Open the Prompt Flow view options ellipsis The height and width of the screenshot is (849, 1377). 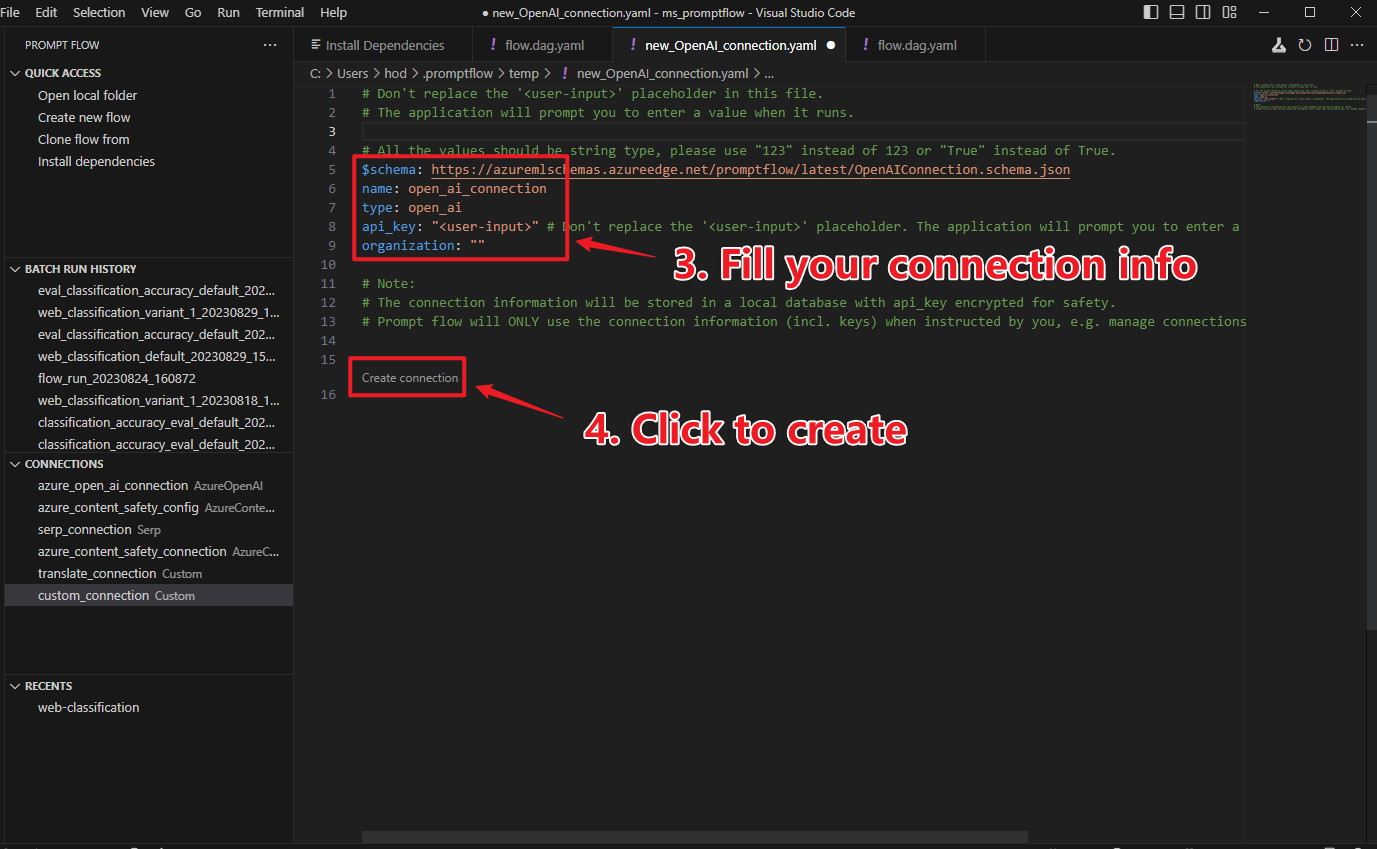270,44
